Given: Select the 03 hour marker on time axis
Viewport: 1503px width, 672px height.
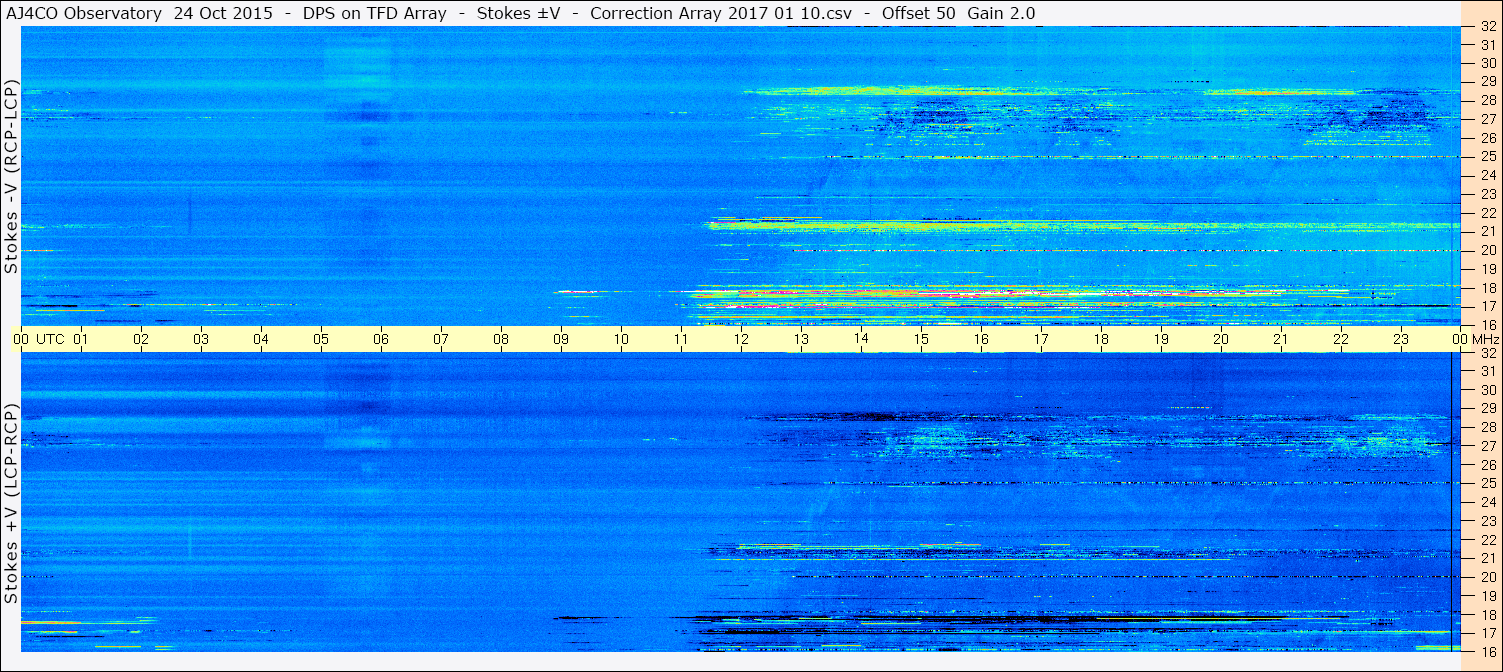Looking at the screenshot, I should point(201,339).
